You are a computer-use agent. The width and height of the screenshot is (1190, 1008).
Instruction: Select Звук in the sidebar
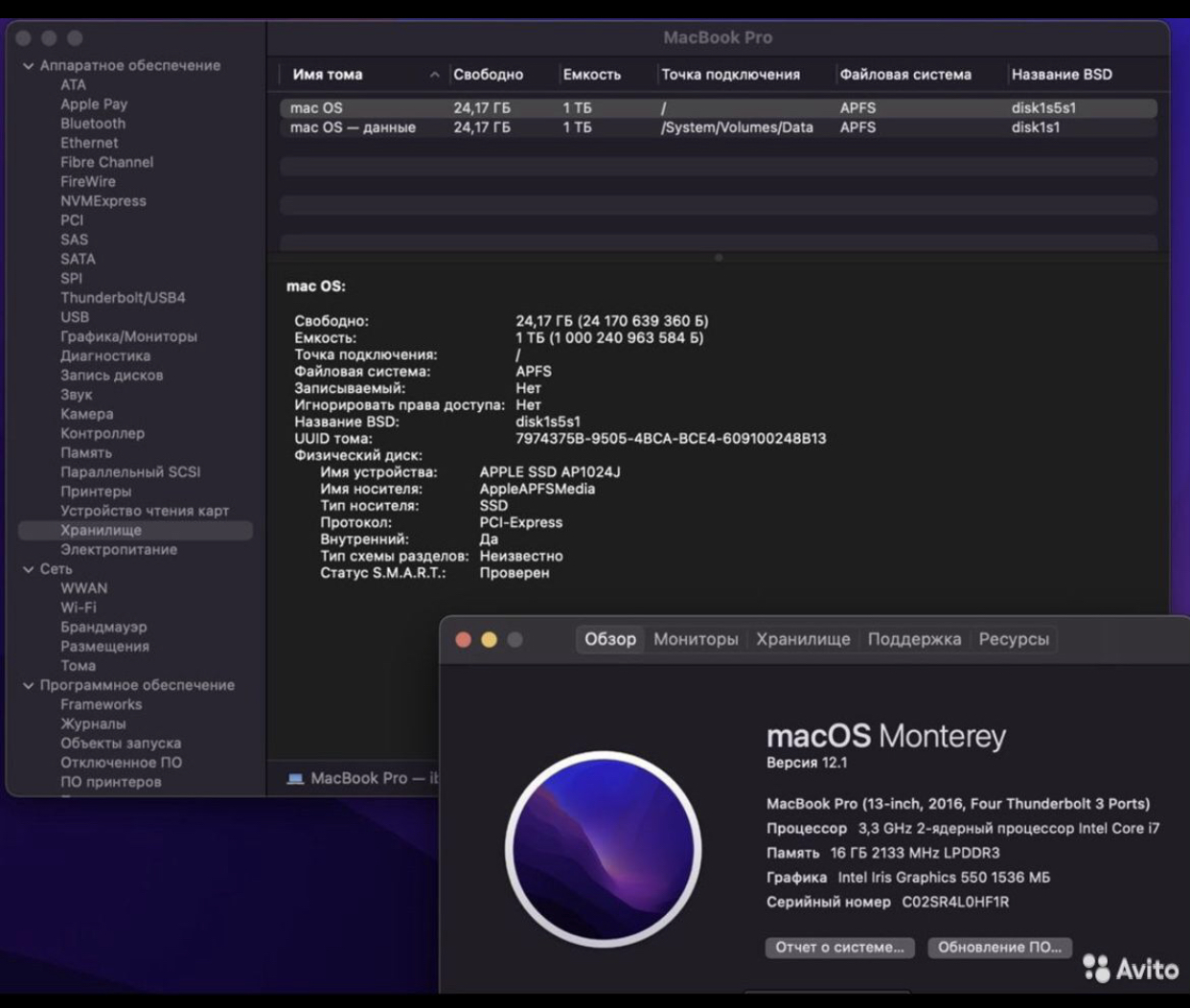[76, 395]
